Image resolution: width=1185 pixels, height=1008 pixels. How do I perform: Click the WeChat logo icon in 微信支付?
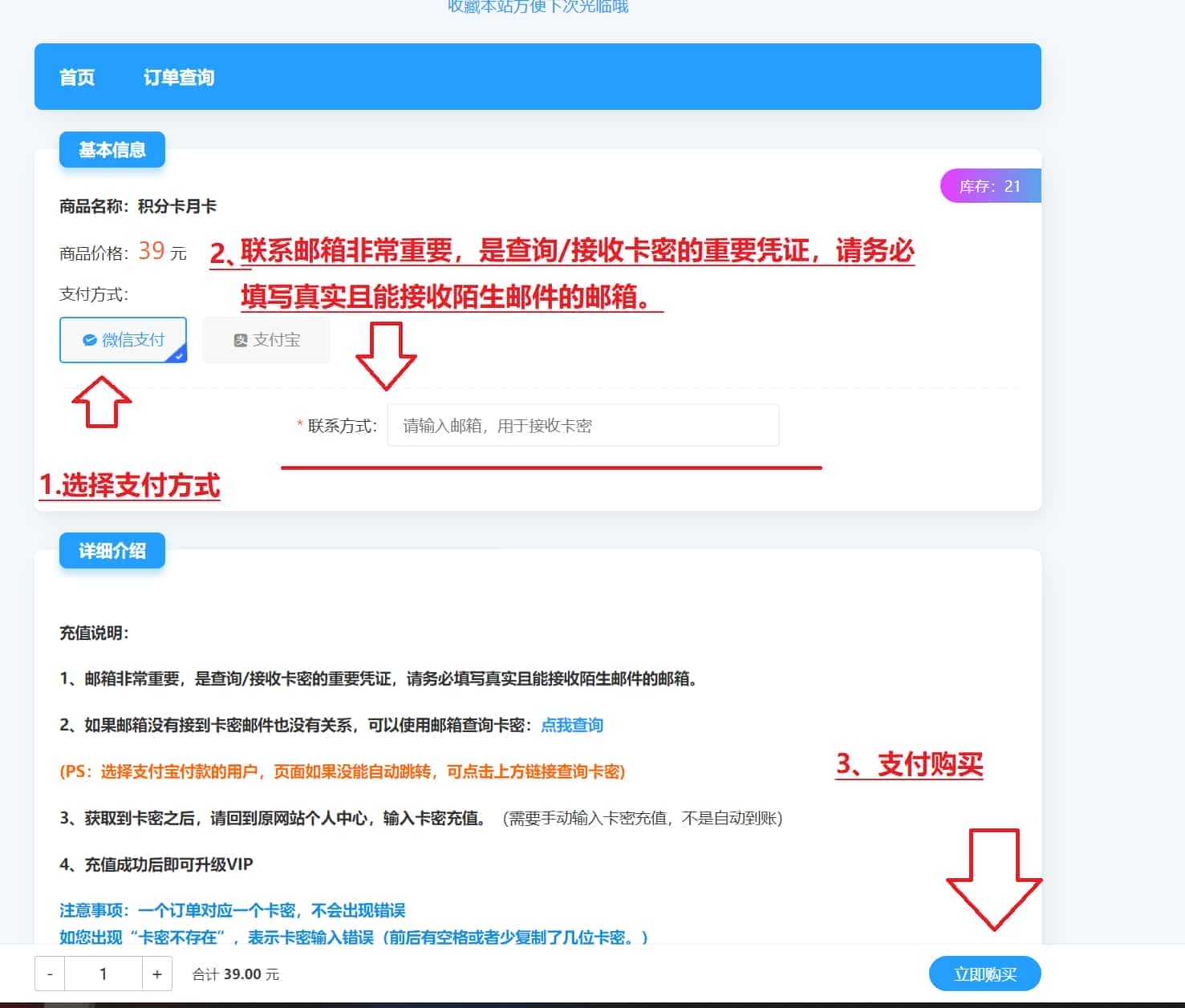tap(90, 340)
